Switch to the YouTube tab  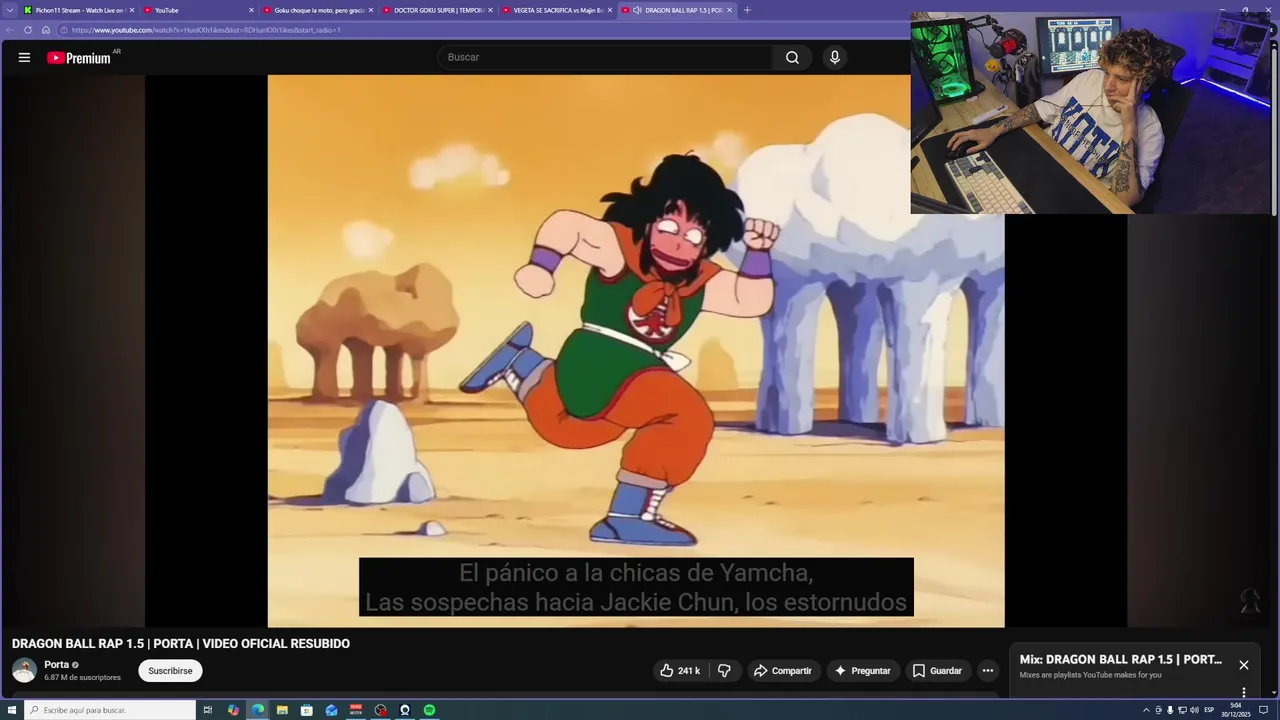pos(198,10)
